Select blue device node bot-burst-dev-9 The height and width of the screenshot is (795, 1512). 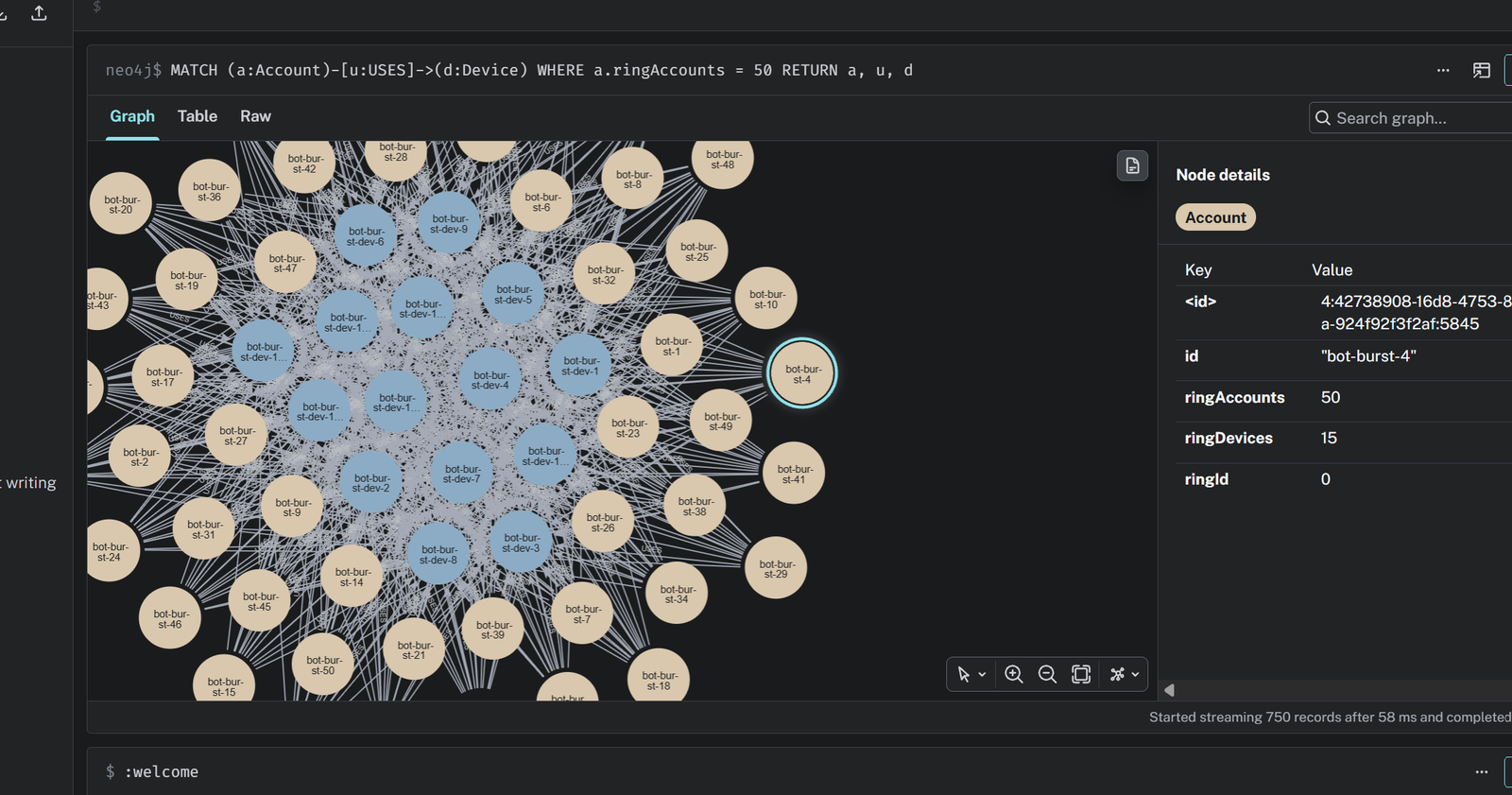point(450,223)
